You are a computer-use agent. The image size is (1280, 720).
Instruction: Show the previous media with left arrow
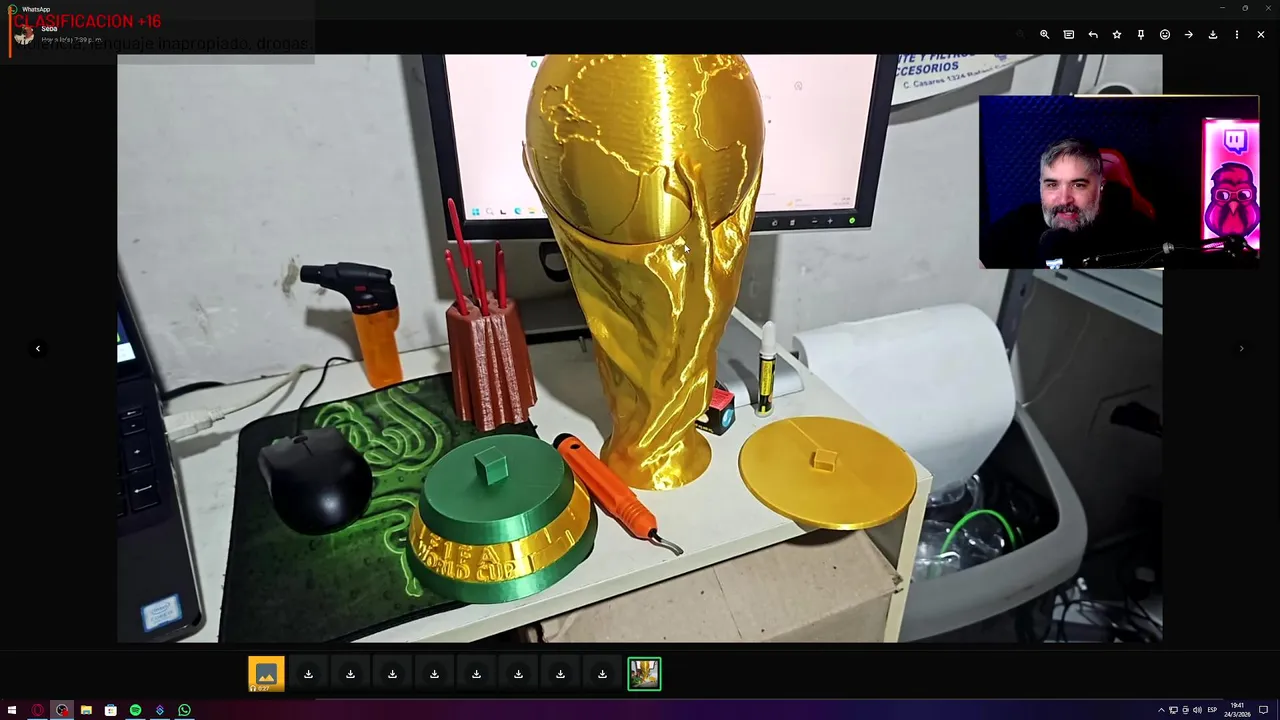pyautogui.click(x=38, y=348)
